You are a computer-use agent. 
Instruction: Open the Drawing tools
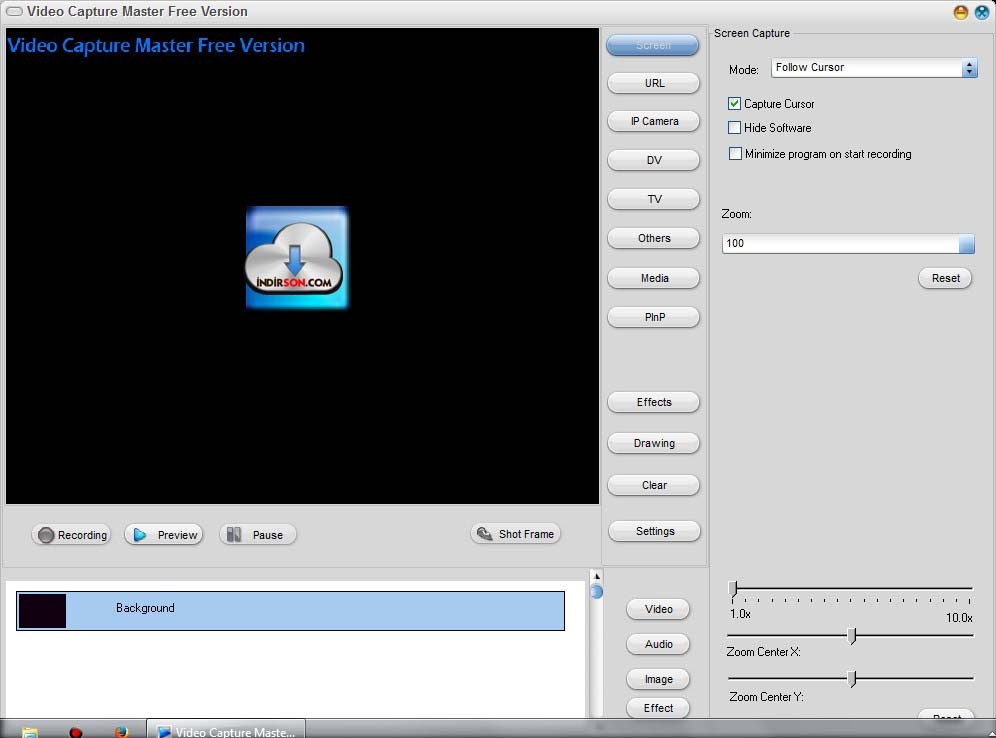click(x=654, y=443)
